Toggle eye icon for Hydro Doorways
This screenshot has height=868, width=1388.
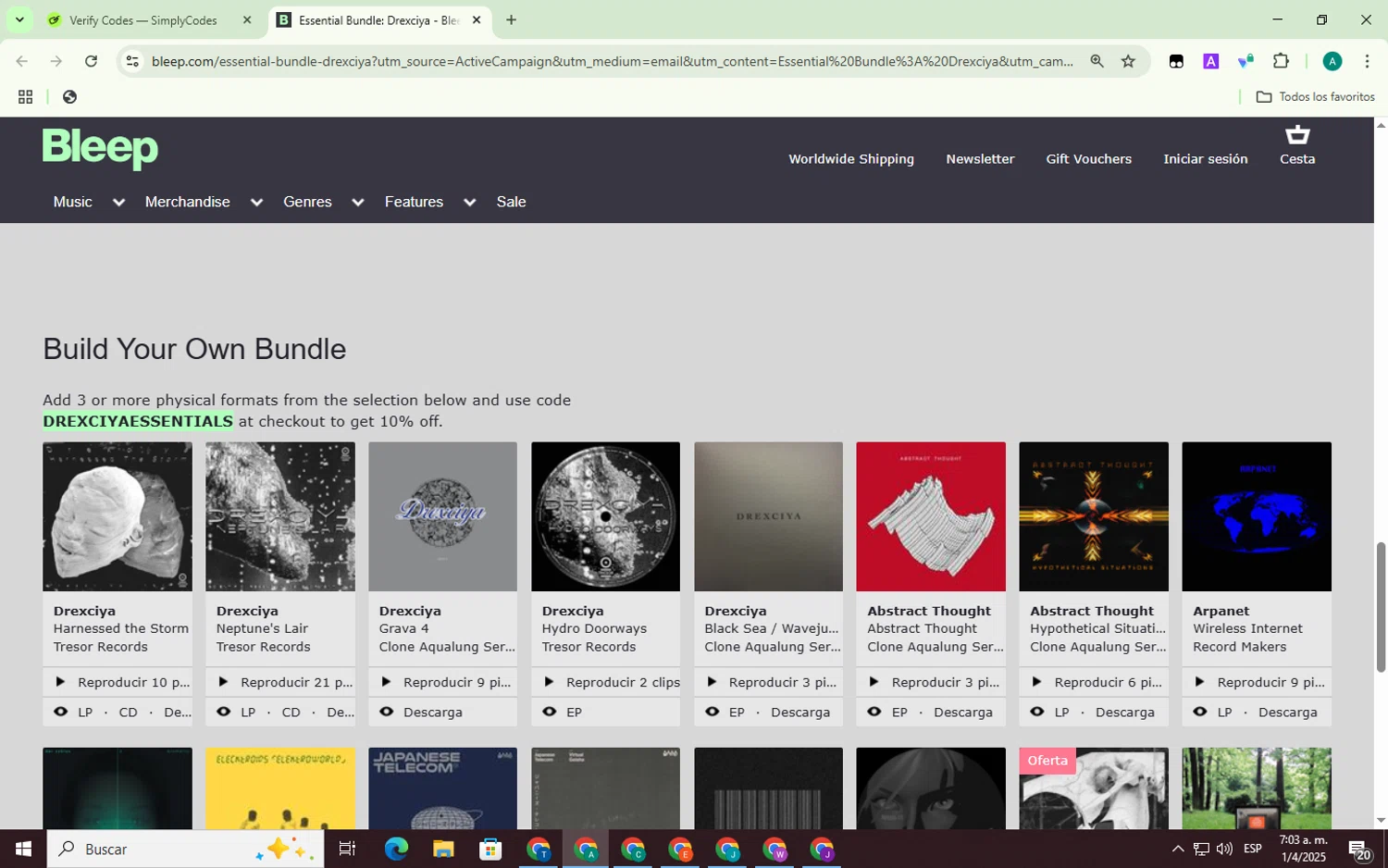(x=550, y=712)
